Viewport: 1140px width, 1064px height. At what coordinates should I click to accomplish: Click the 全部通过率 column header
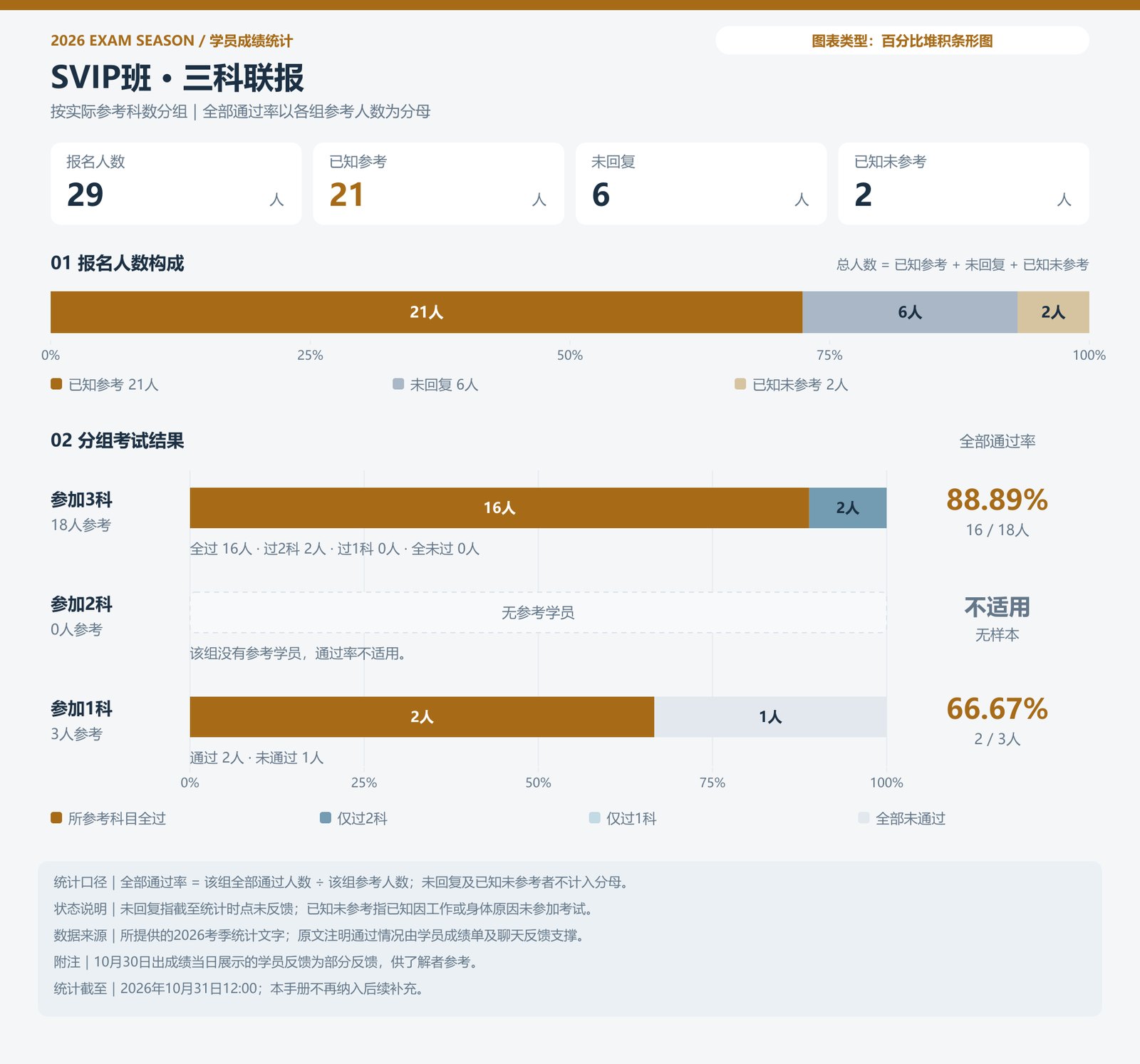click(x=997, y=441)
